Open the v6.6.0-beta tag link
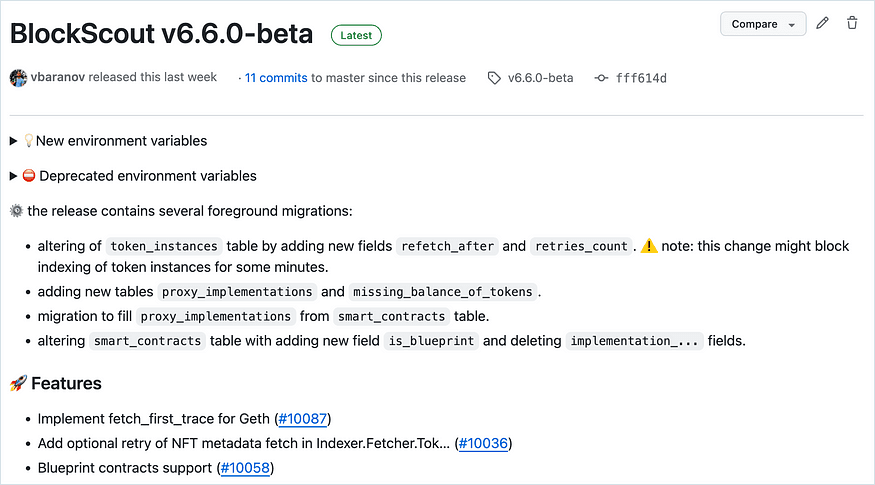Viewport: 875px width, 485px height. coord(540,78)
